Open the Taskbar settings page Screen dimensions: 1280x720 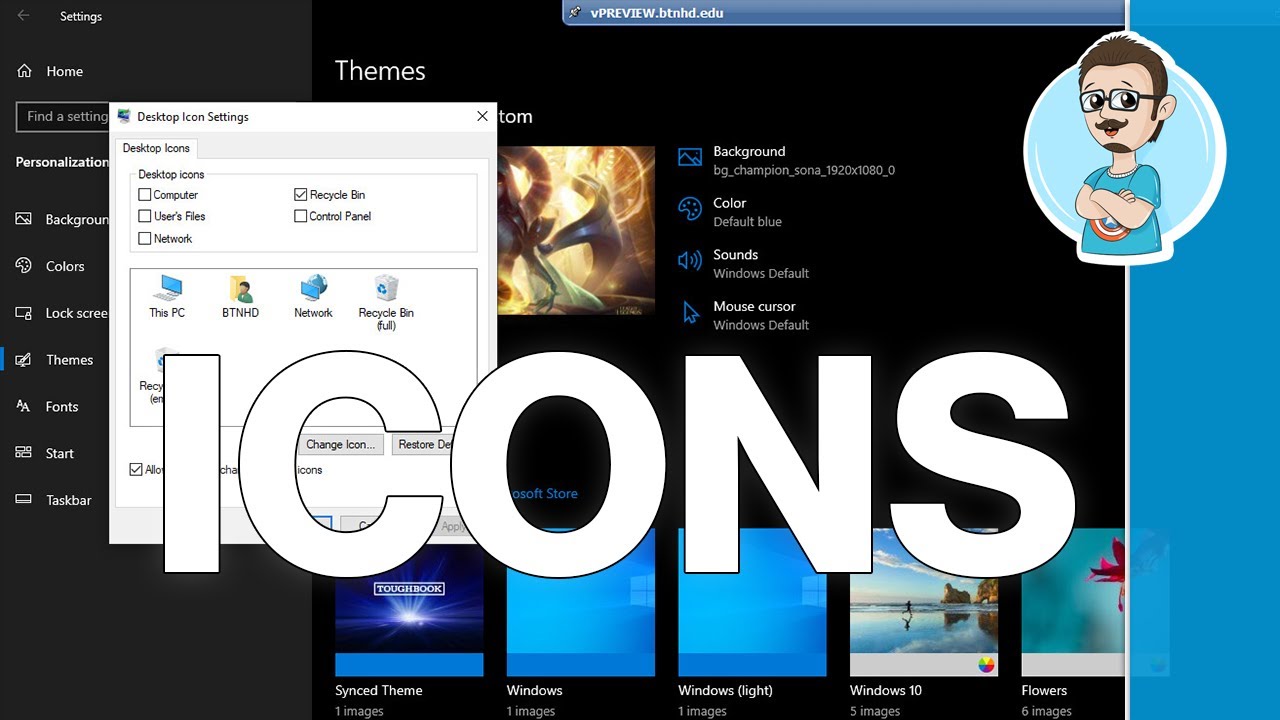tap(54, 500)
